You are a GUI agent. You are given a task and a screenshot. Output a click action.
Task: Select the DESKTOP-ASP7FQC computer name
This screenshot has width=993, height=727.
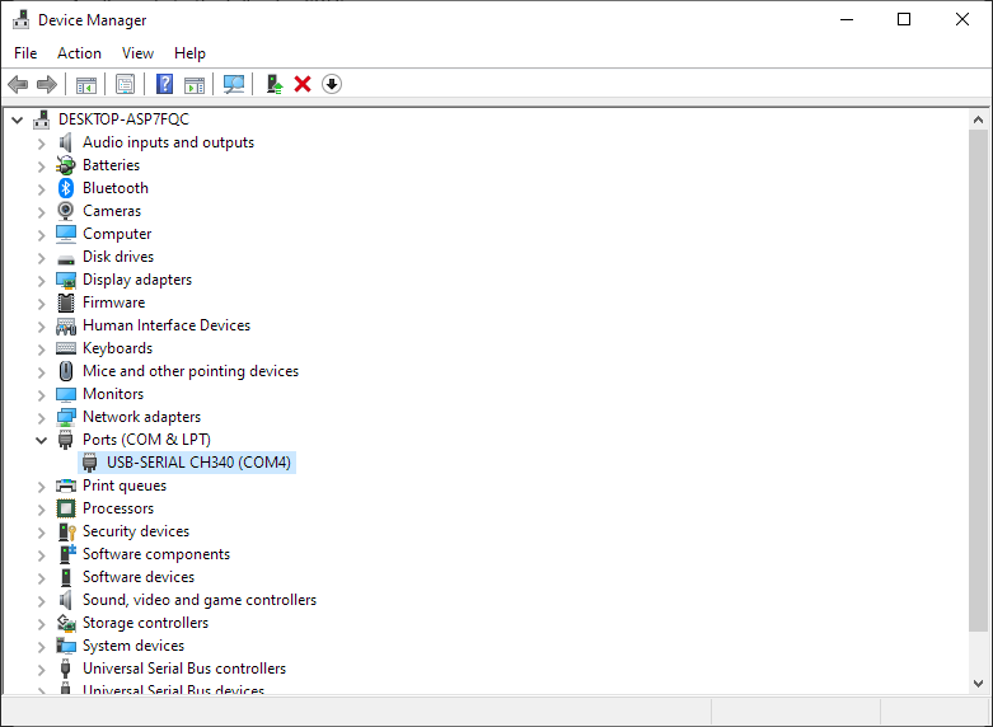point(123,119)
